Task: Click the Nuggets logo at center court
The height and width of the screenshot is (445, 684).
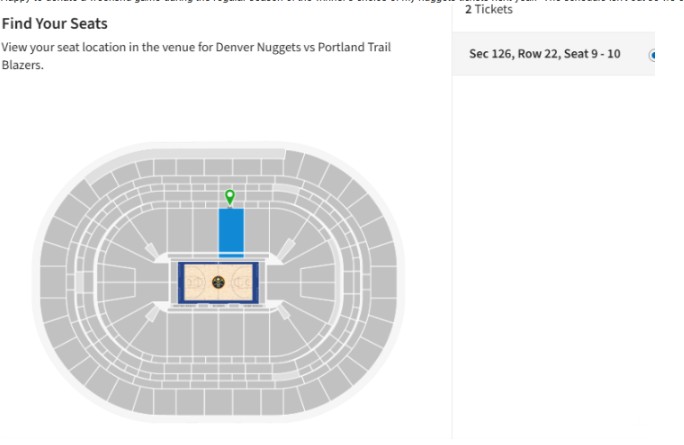Action: [219, 283]
